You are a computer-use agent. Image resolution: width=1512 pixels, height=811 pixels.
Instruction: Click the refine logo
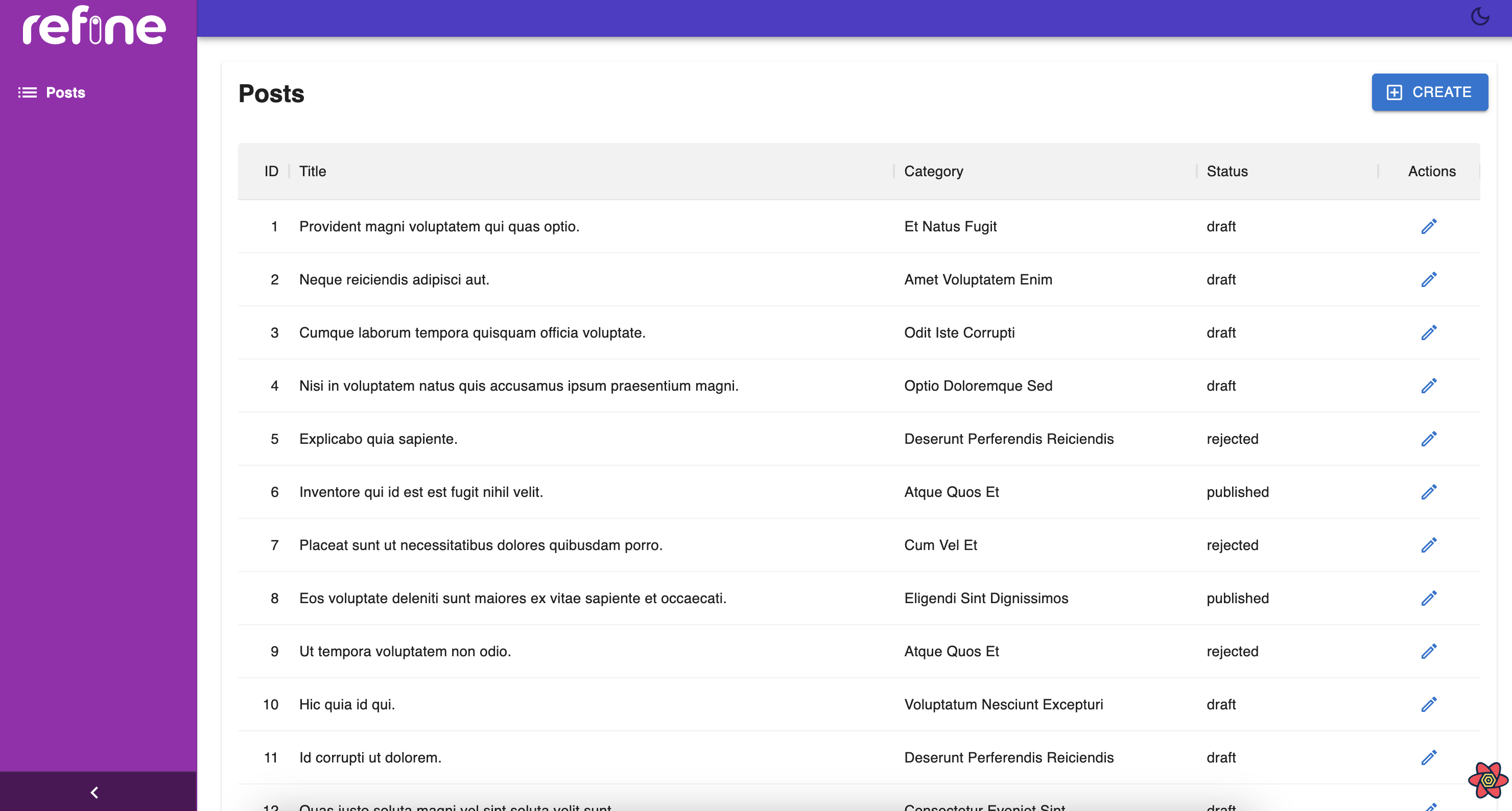[x=94, y=26]
